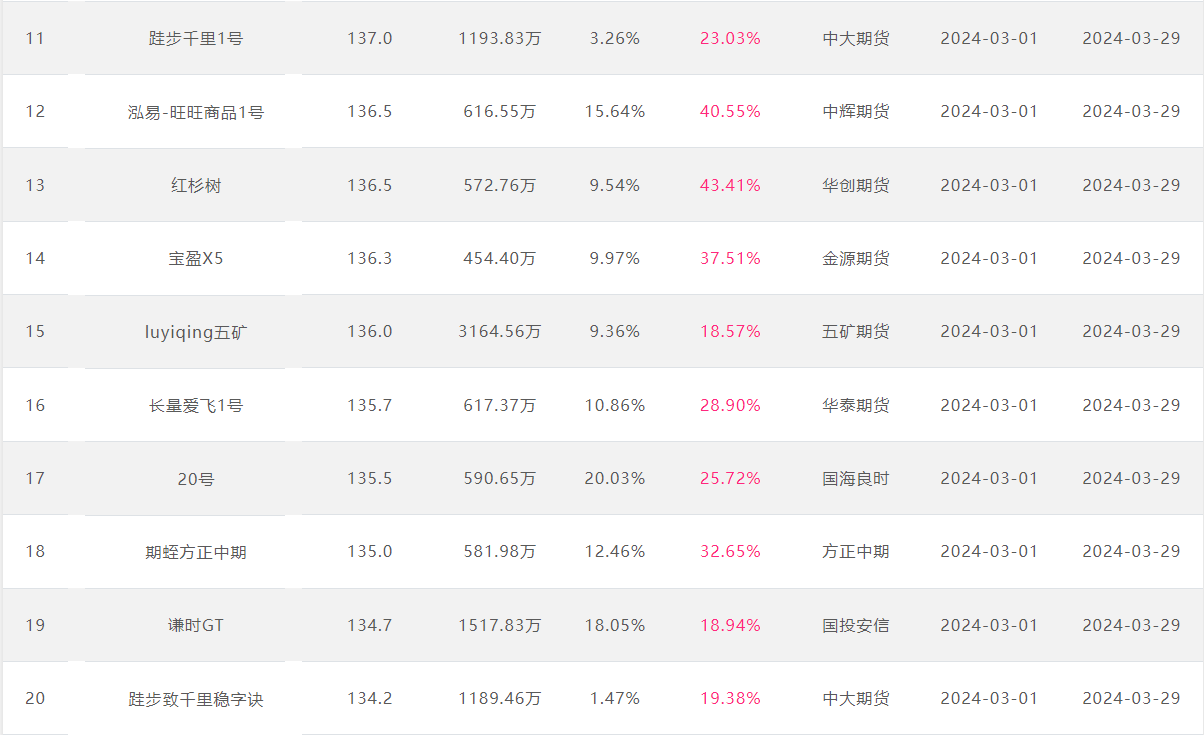
Task: Open 跬步致千里稳字诀 account details
Action: [x=195, y=699]
